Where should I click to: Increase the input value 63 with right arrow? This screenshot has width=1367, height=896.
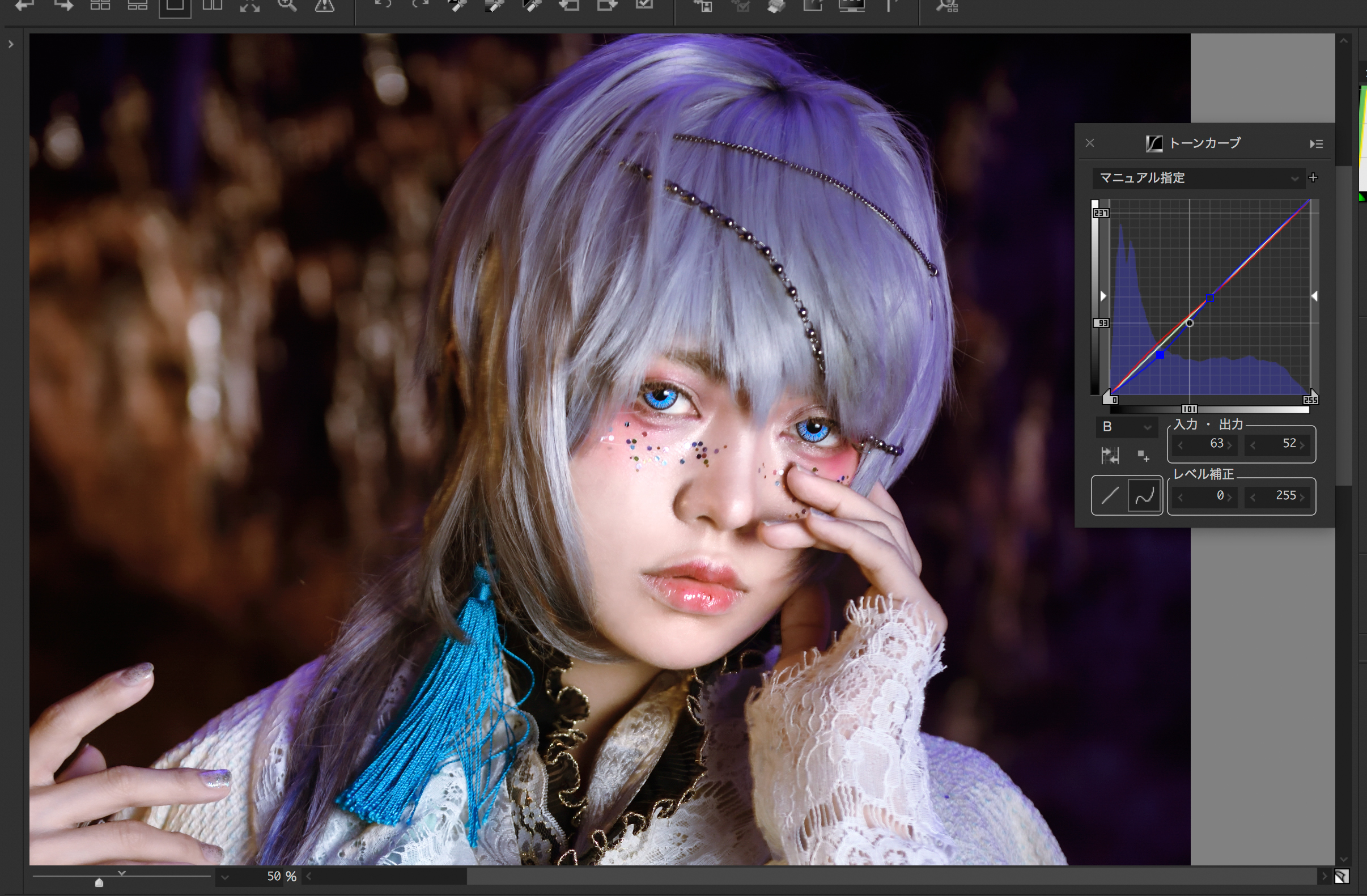pyautogui.click(x=1230, y=444)
